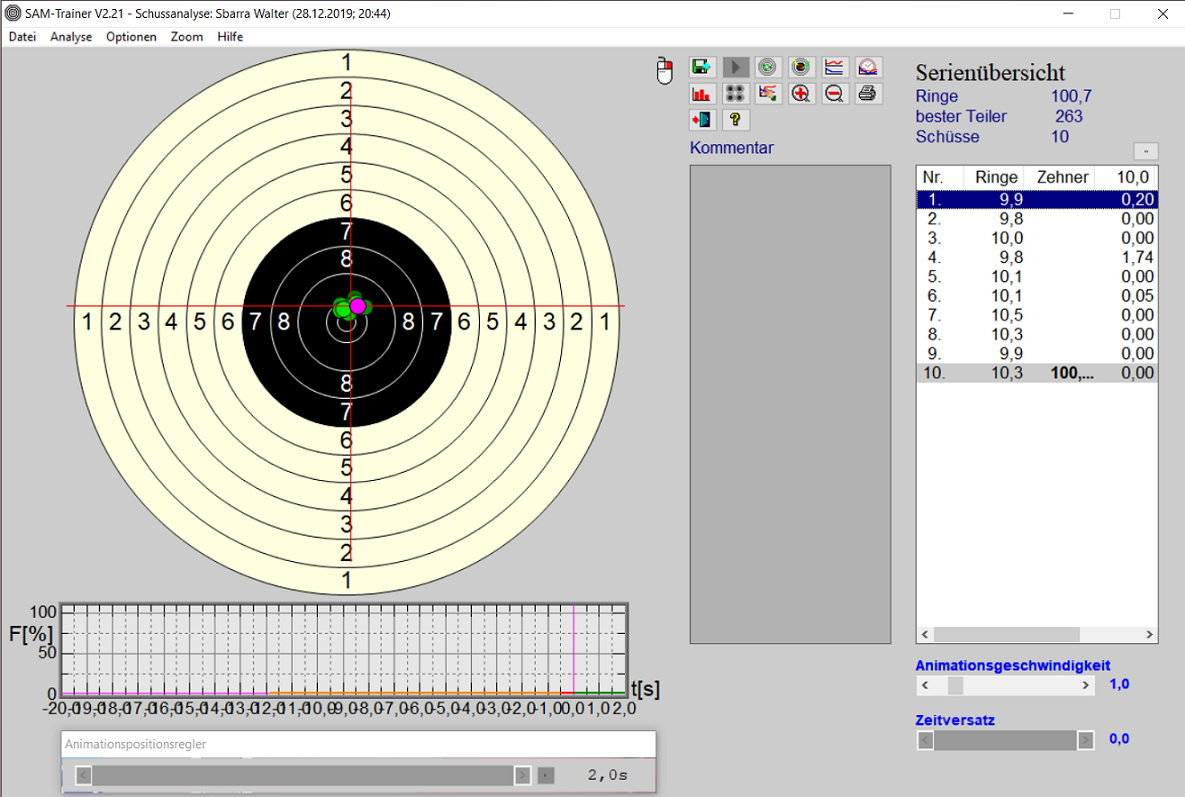Zoom in with the plus magnifier icon

pyautogui.click(x=801, y=94)
